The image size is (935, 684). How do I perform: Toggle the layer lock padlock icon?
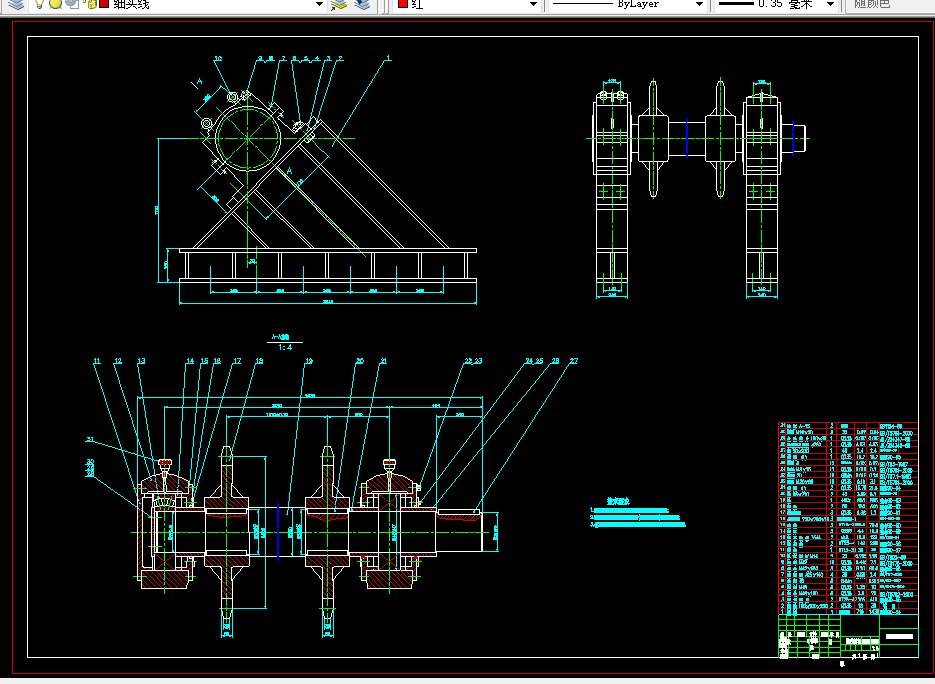point(91,4)
